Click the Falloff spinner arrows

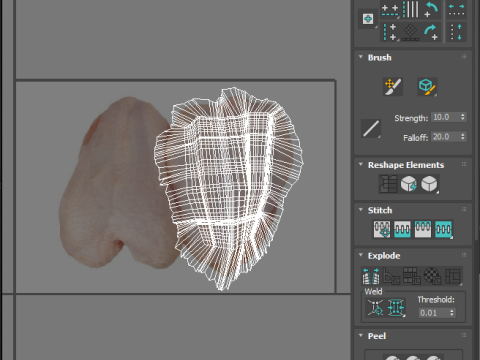(463, 137)
